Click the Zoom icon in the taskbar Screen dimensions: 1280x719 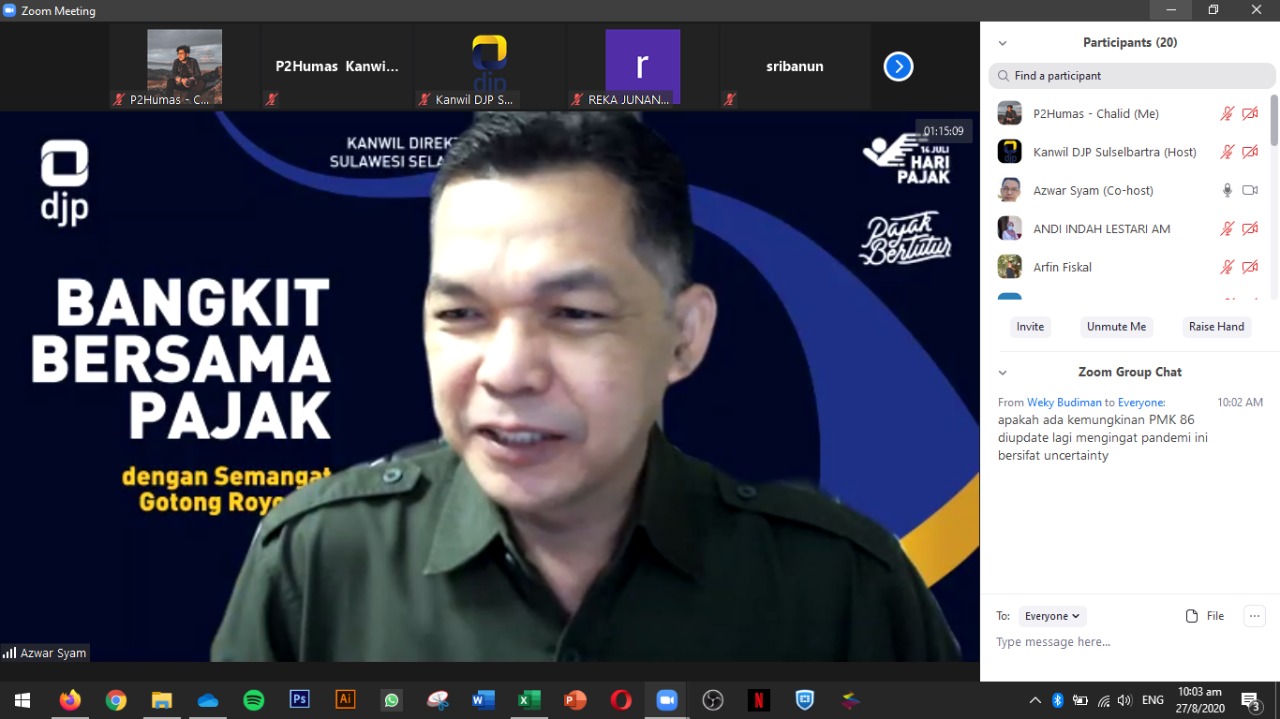point(667,700)
